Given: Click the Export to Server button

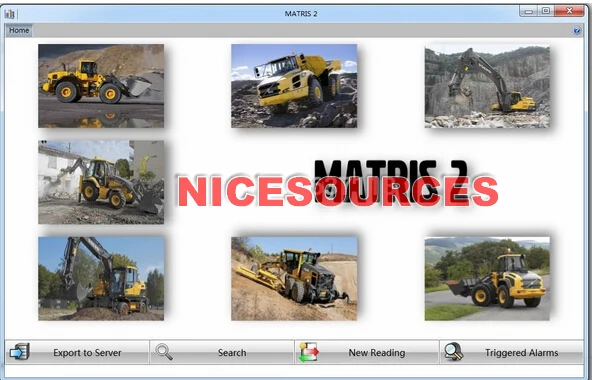Looking at the screenshot, I should click(x=77, y=352).
